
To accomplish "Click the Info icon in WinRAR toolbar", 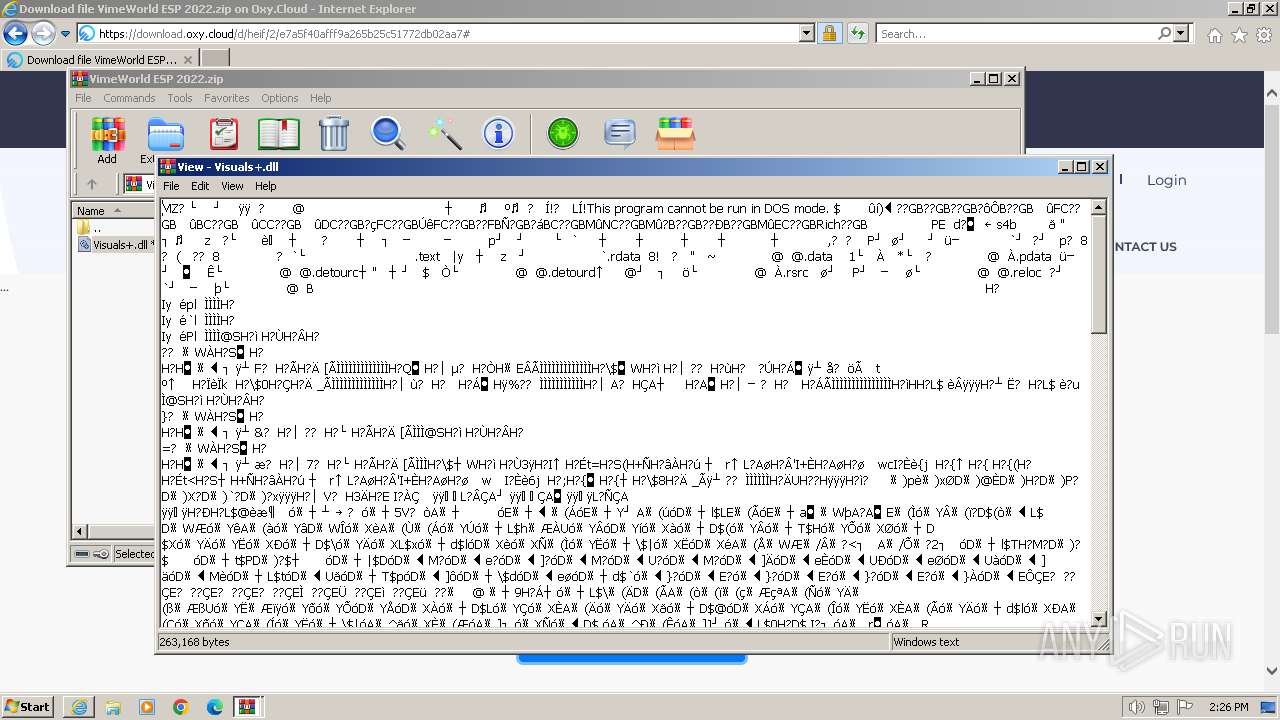I will pyautogui.click(x=498, y=134).
